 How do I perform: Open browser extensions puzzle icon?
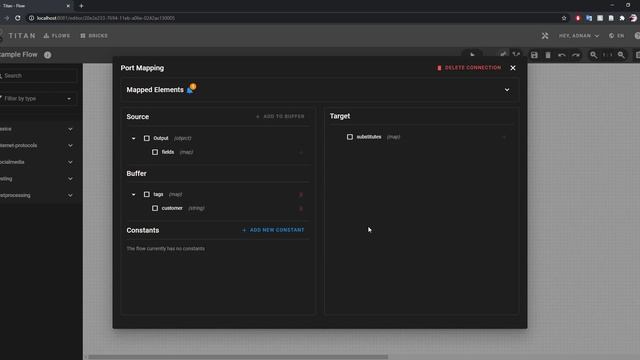(x=622, y=18)
